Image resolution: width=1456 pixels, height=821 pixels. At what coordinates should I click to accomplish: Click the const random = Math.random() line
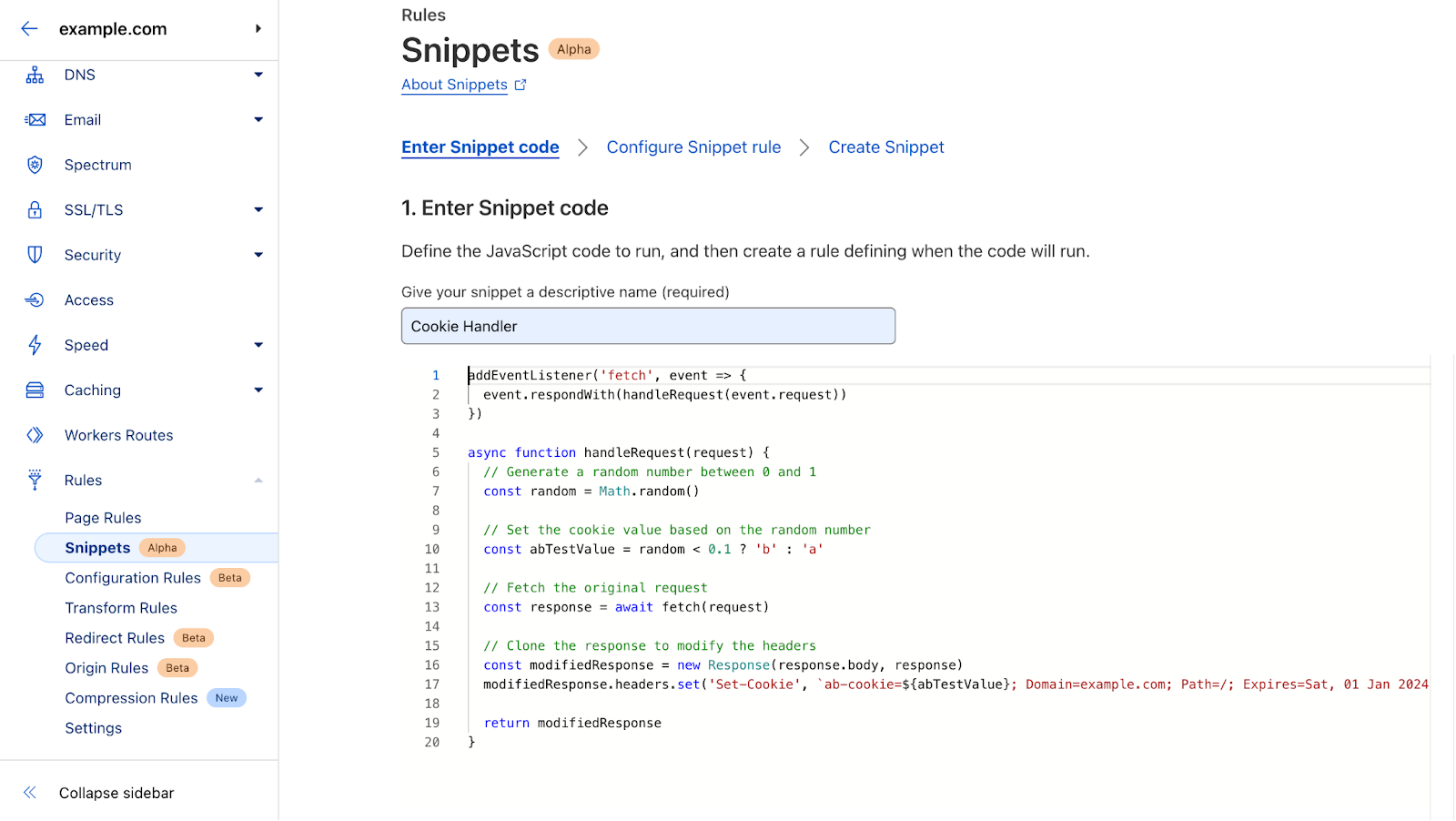coord(591,491)
